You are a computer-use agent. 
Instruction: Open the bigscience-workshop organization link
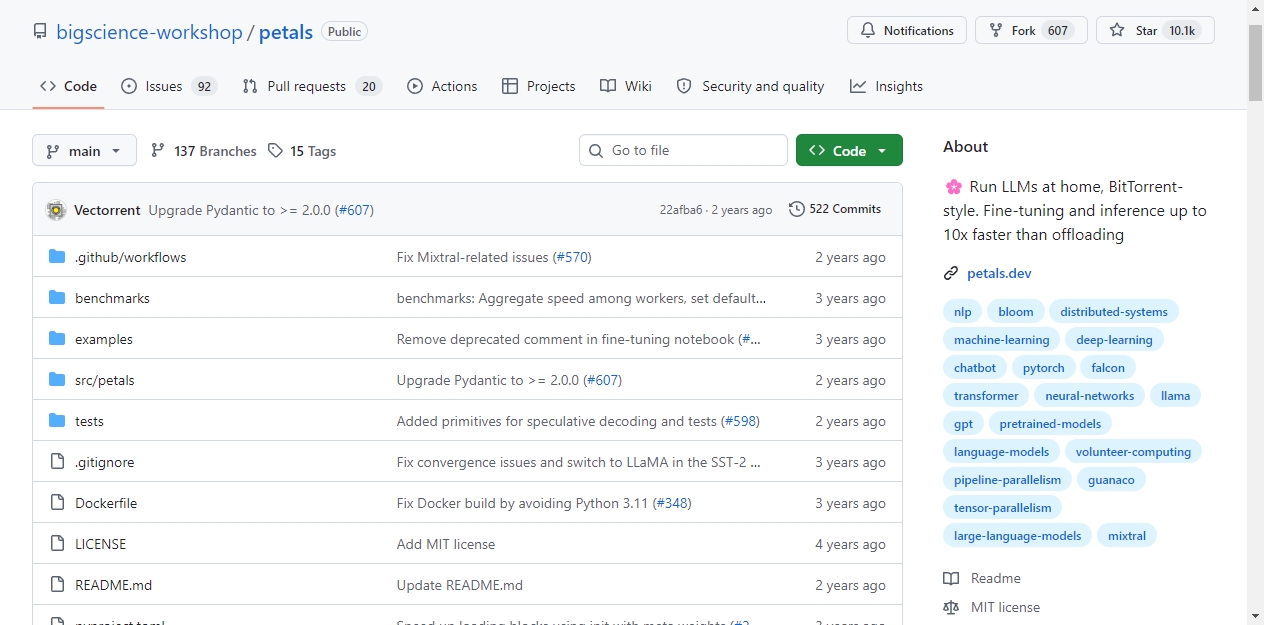click(149, 32)
